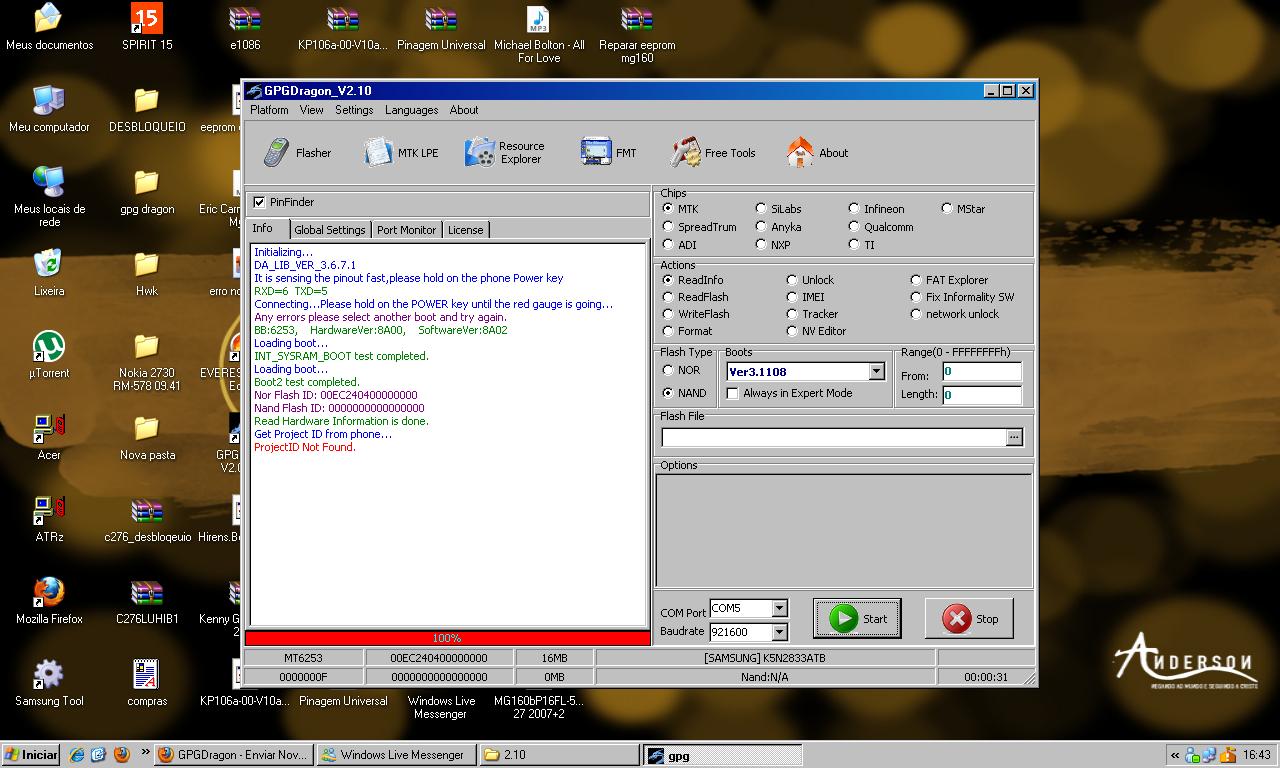Open compras document on desktop
The height and width of the screenshot is (768, 1280).
147,684
